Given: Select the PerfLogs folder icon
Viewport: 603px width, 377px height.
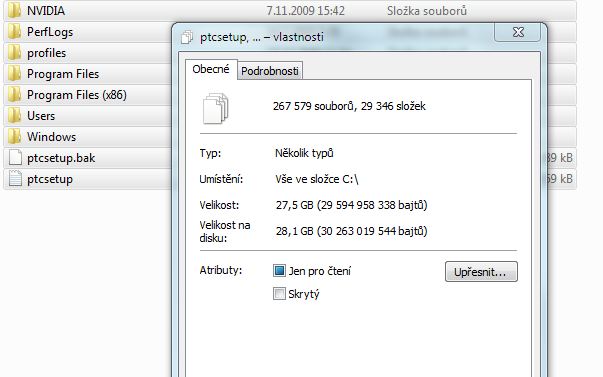Looking at the screenshot, I should (x=15, y=32).
